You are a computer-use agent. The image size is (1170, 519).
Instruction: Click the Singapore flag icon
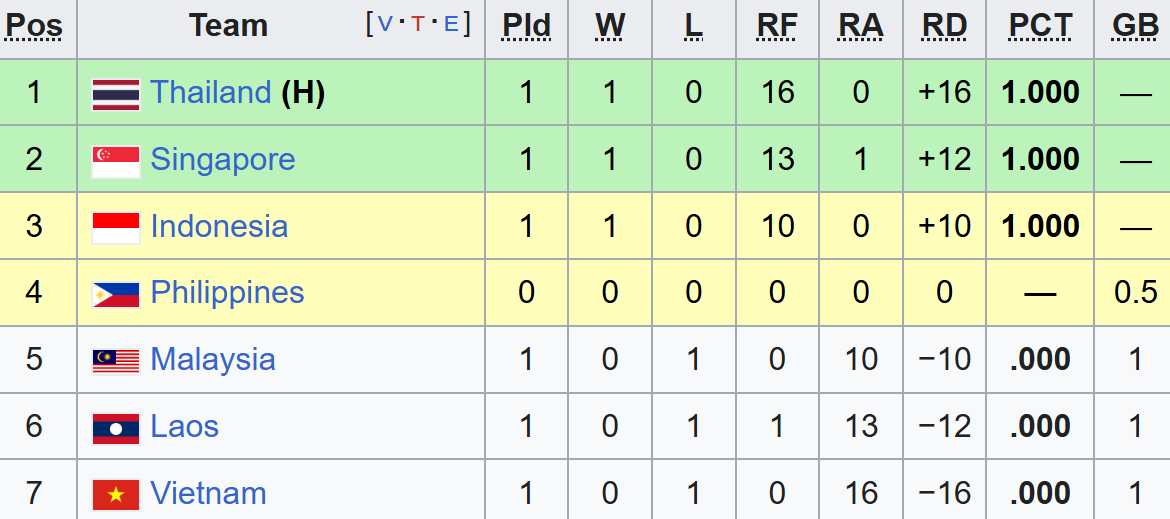point(116,160)
